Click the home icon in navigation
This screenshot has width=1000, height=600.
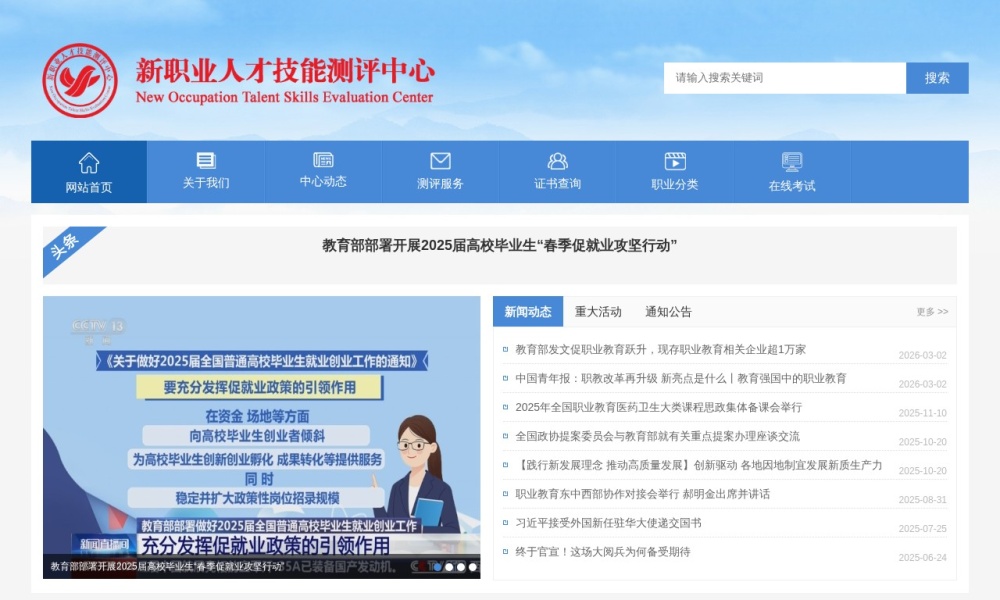[89, 163]
